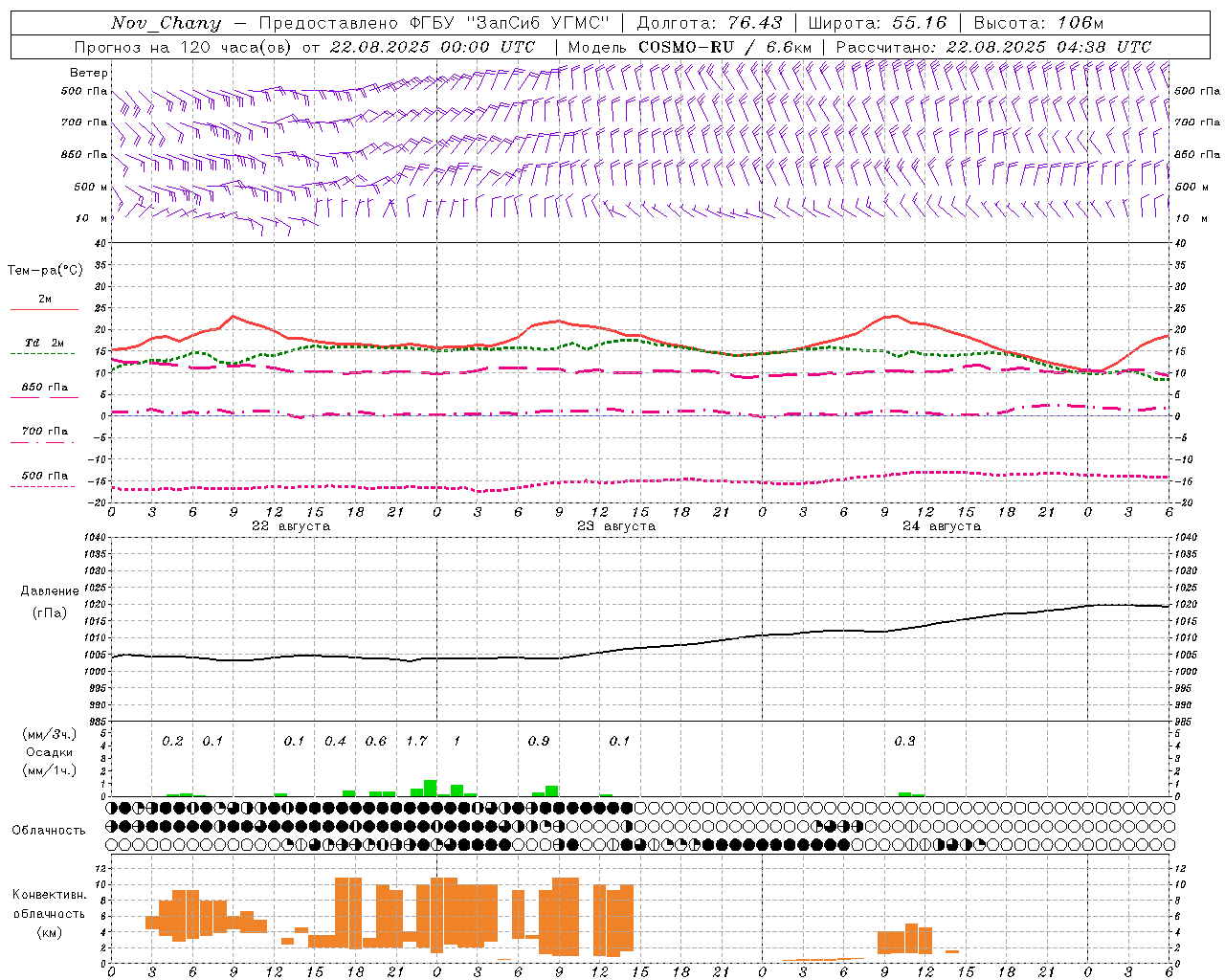Viewport: 1225px width, 980px height.
Task: Click computed time "Рассчитано: 22.08.2025 04:38 UTC"
Action: (993, 47)
